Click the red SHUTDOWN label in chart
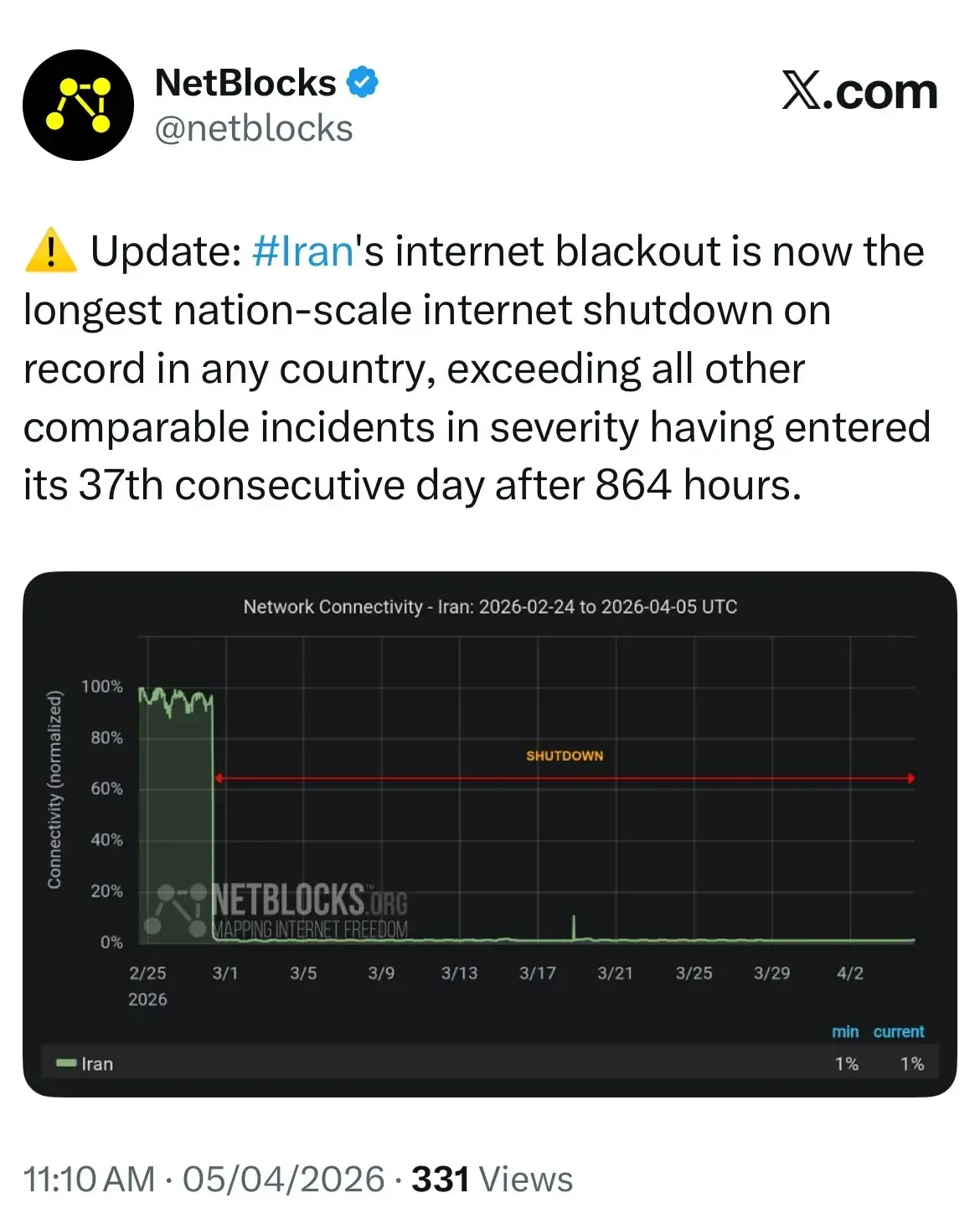The image size is (980, 1224). point(565,756)
